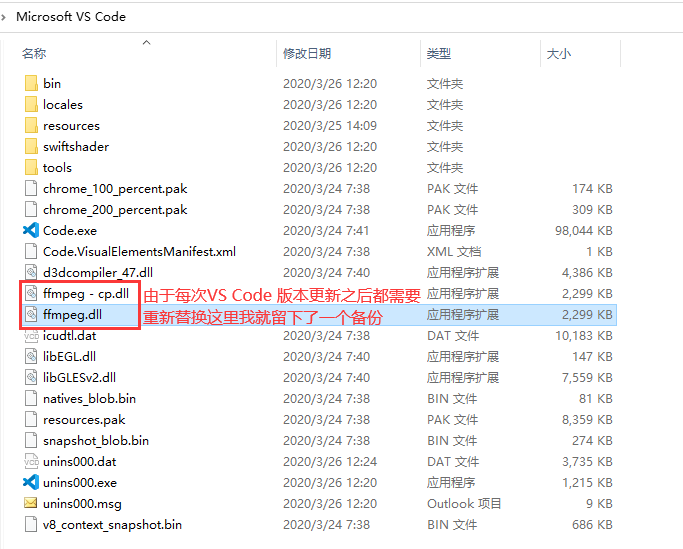Select the swiftshader folder icon
This screenshot has width=683, height=549.
click(x=31, y=146)
